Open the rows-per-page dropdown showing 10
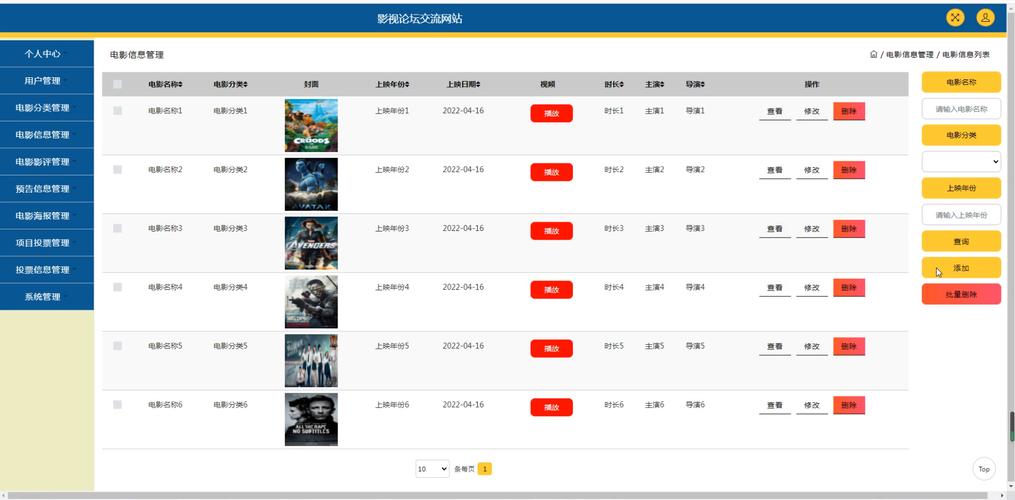 pos(432,469)
